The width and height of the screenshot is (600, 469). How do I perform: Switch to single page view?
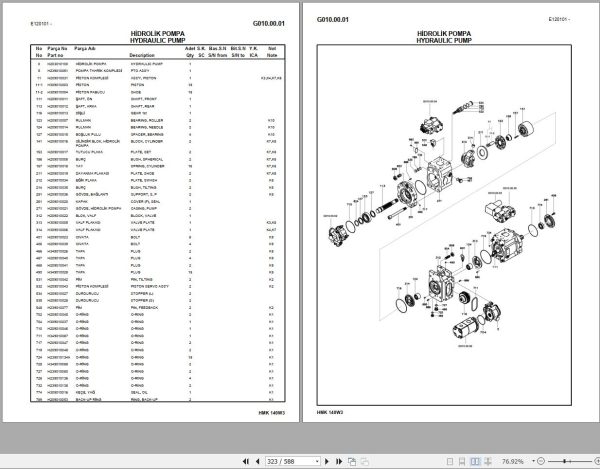[x=450, y=461]
